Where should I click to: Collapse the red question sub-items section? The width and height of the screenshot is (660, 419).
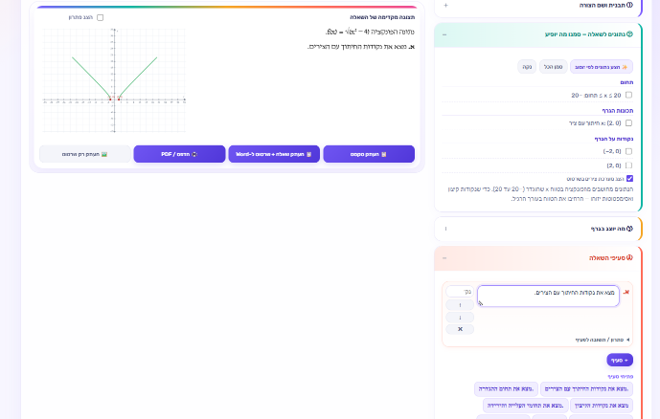[x=444, y=258]
